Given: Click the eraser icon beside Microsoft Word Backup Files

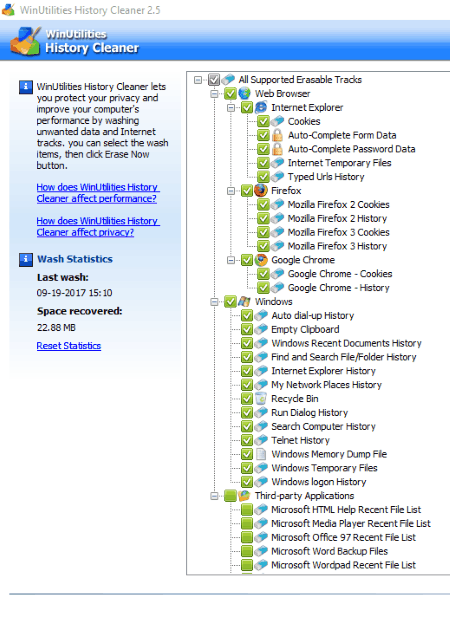Looking at the screenshot, I should click(261, 551).
